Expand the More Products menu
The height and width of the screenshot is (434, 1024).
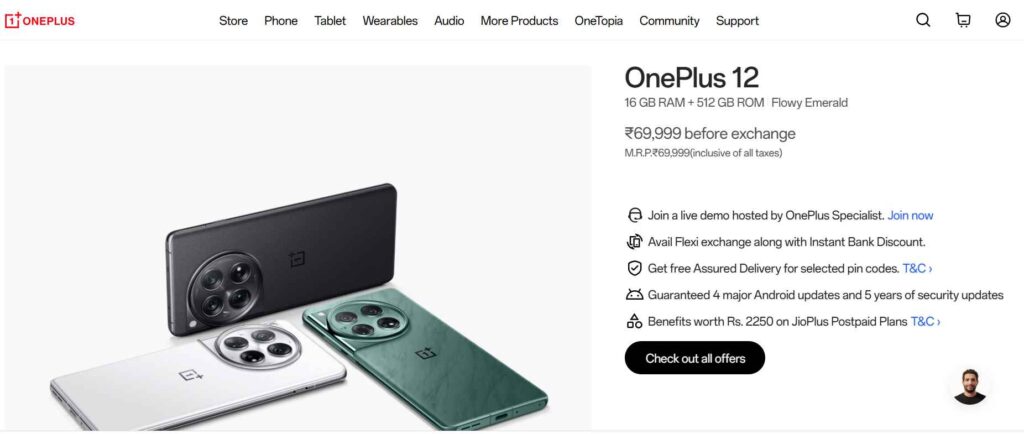click(x=519, y=21)
